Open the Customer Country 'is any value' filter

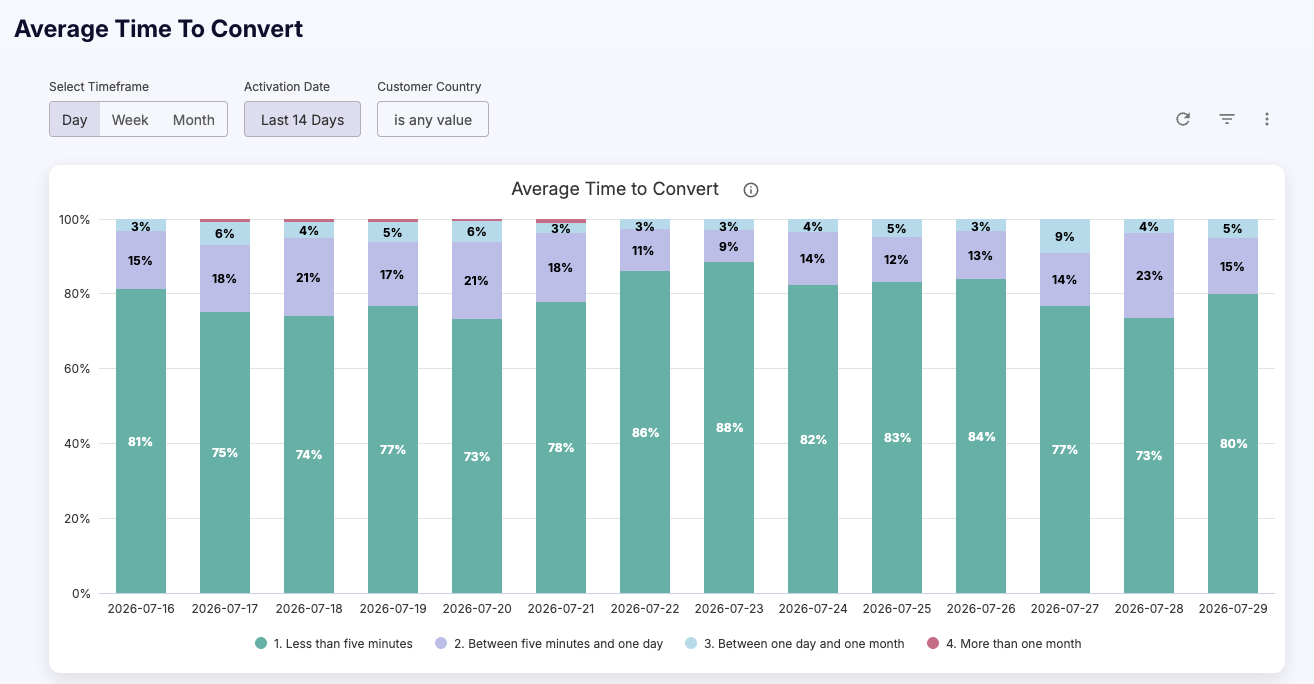433,120
